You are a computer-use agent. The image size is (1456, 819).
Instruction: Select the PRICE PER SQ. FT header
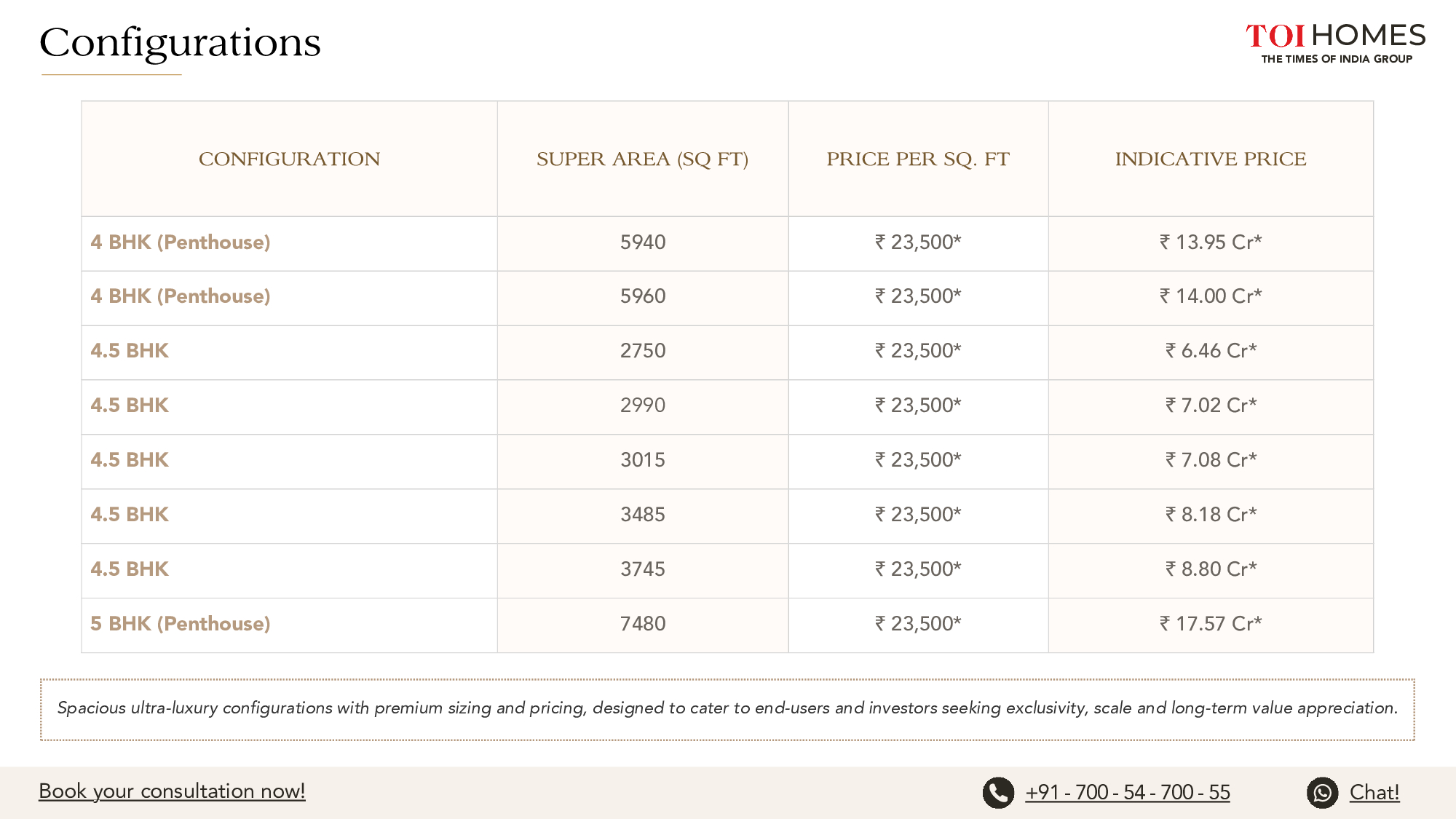(917, 159)
